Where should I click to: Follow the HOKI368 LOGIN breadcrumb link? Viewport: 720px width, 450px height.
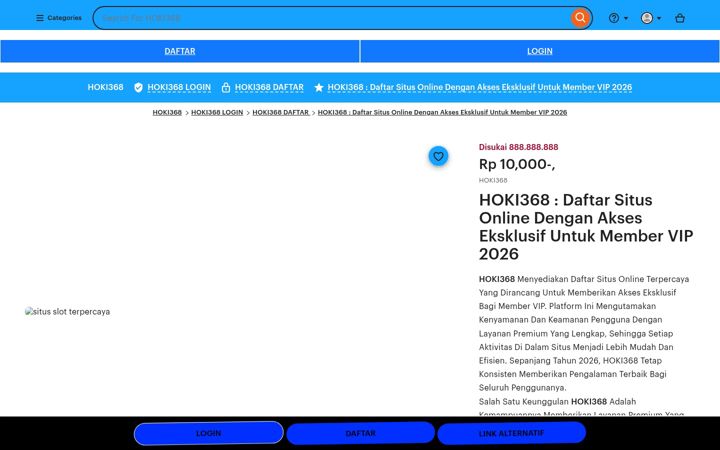(x=217, y=112)
